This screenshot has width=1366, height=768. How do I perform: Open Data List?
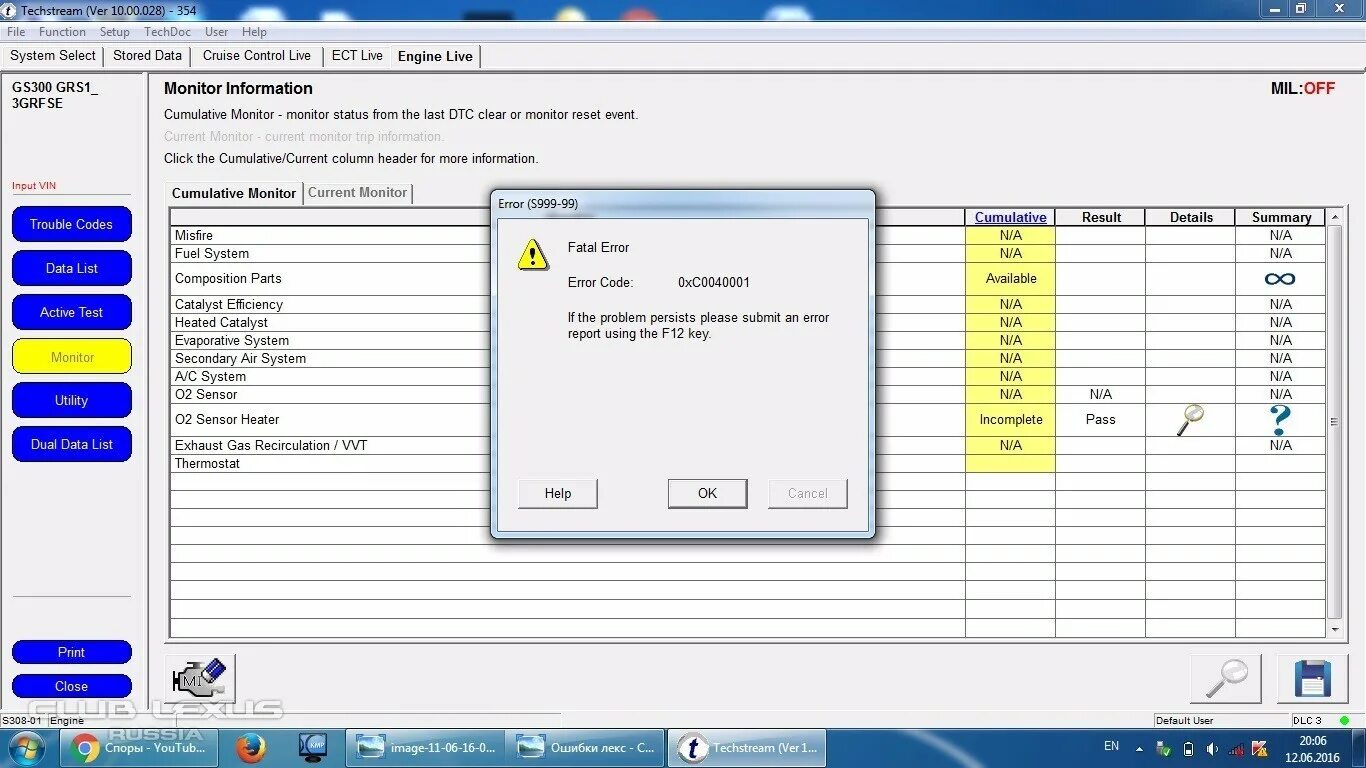(71, 268)
